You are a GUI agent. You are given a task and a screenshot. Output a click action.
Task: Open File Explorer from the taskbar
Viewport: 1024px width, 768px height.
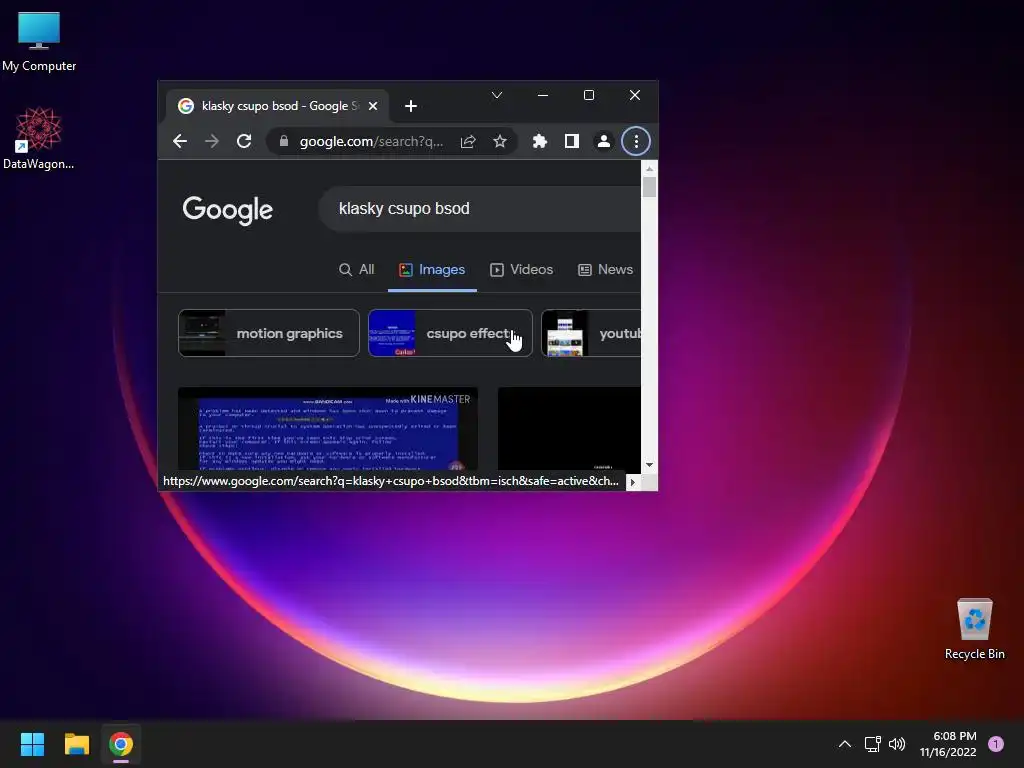click(x=76, y=744)
